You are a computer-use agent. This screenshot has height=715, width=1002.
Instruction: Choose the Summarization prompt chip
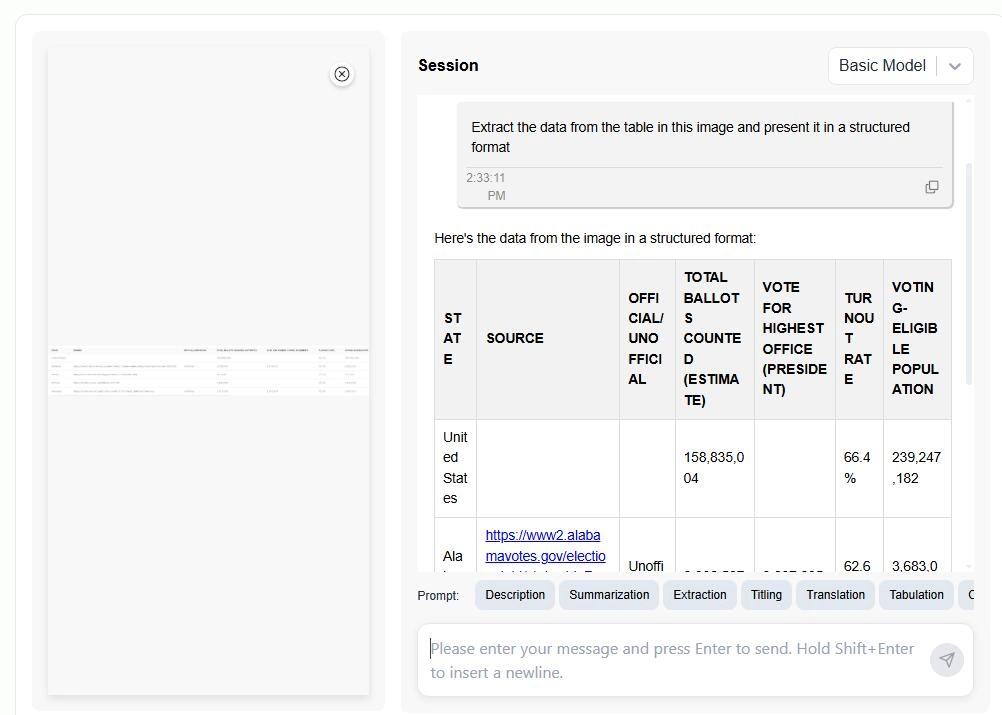pos(609,595)
